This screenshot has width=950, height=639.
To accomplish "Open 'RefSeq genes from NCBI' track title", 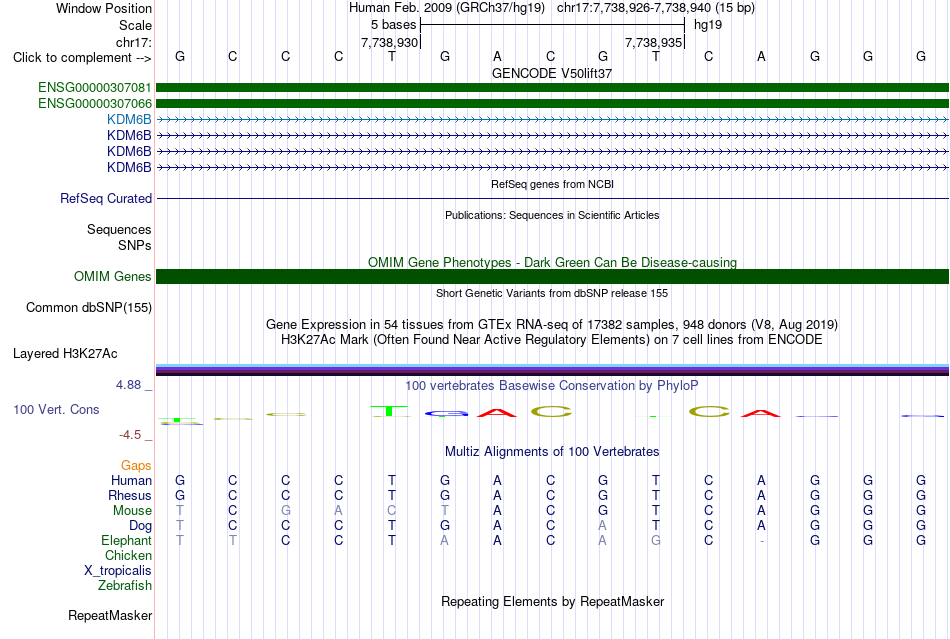I will click(x=552, y=184).
